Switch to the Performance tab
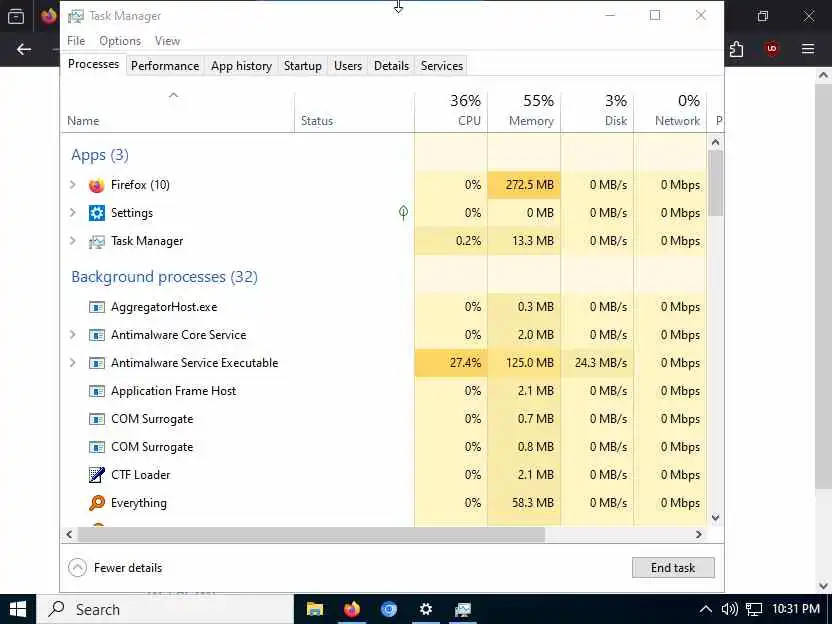Viewport: 832px width, 624px height. tap(165, 66)
